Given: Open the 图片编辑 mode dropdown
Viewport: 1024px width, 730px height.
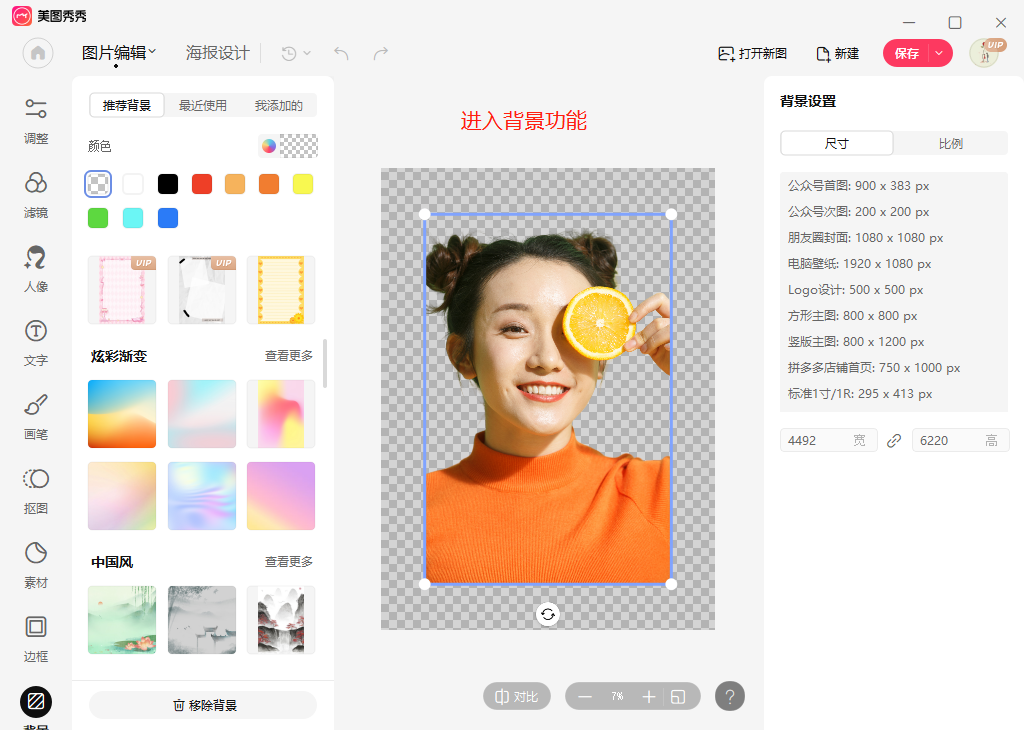Looking at the screenshot, I should point(120,53).
